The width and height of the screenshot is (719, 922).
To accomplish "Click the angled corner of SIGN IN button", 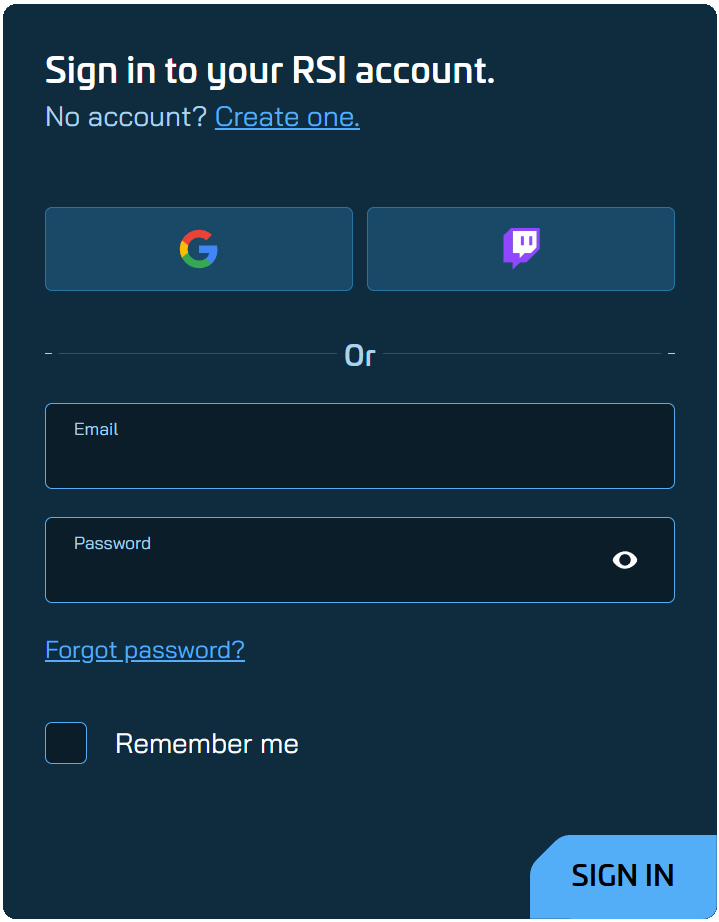I will point(543,849).
